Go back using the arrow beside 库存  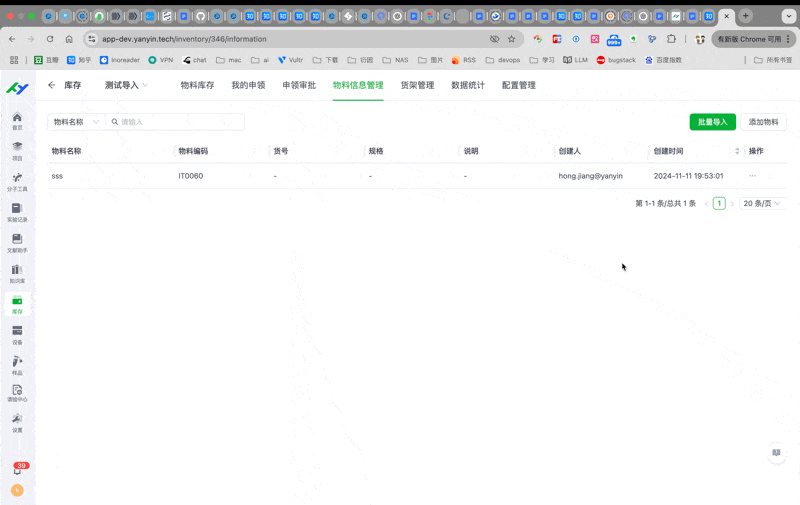[x=52, y=85]
